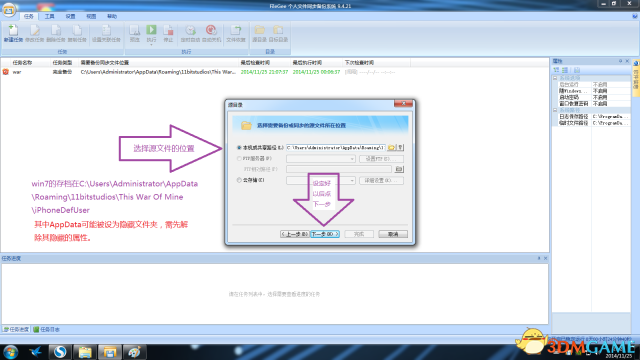Click the FTP initial path browse icon
640x360 pixels.
pos(399,169)
